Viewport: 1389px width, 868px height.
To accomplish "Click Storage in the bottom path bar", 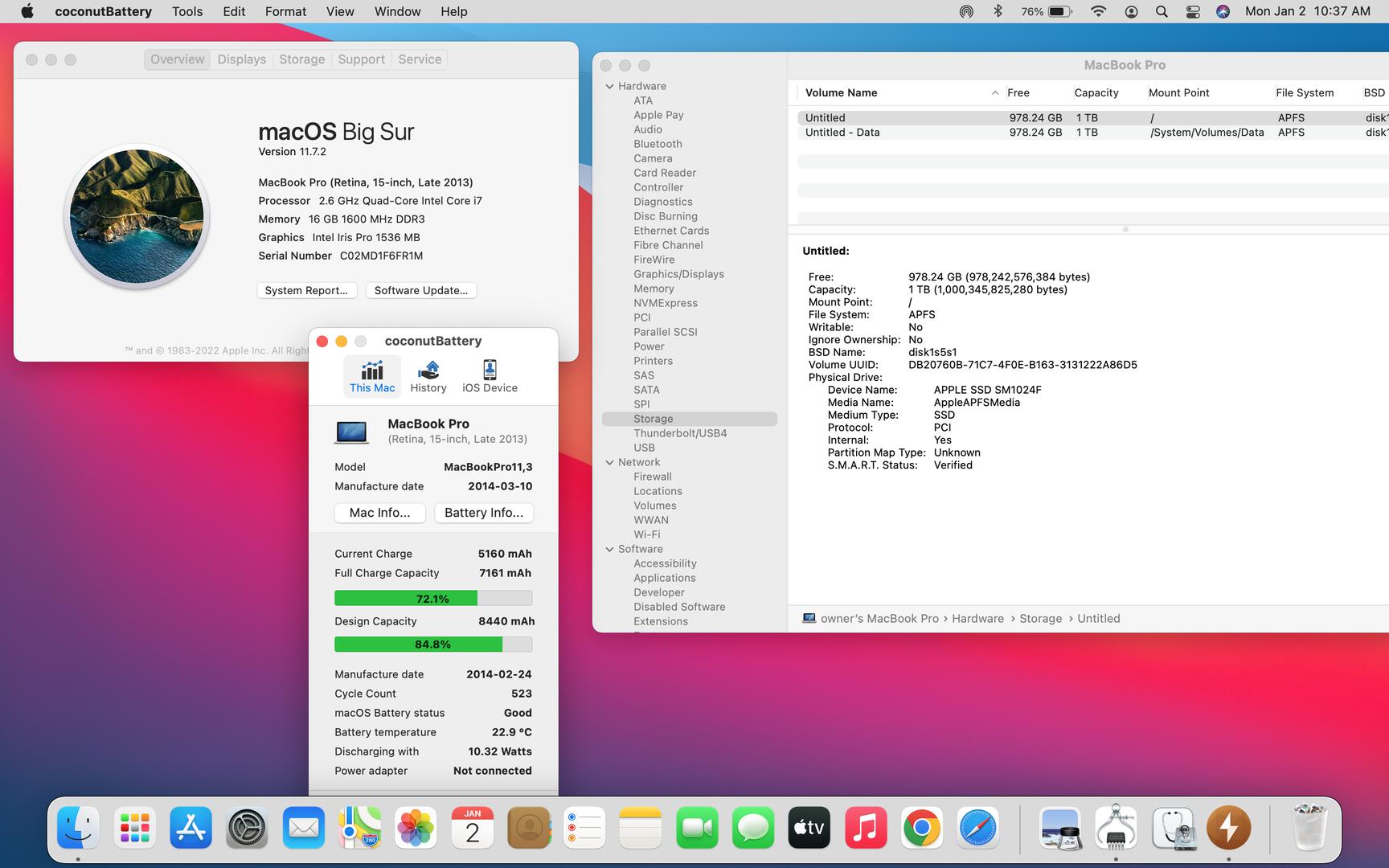I will [x=1040, y=619].
